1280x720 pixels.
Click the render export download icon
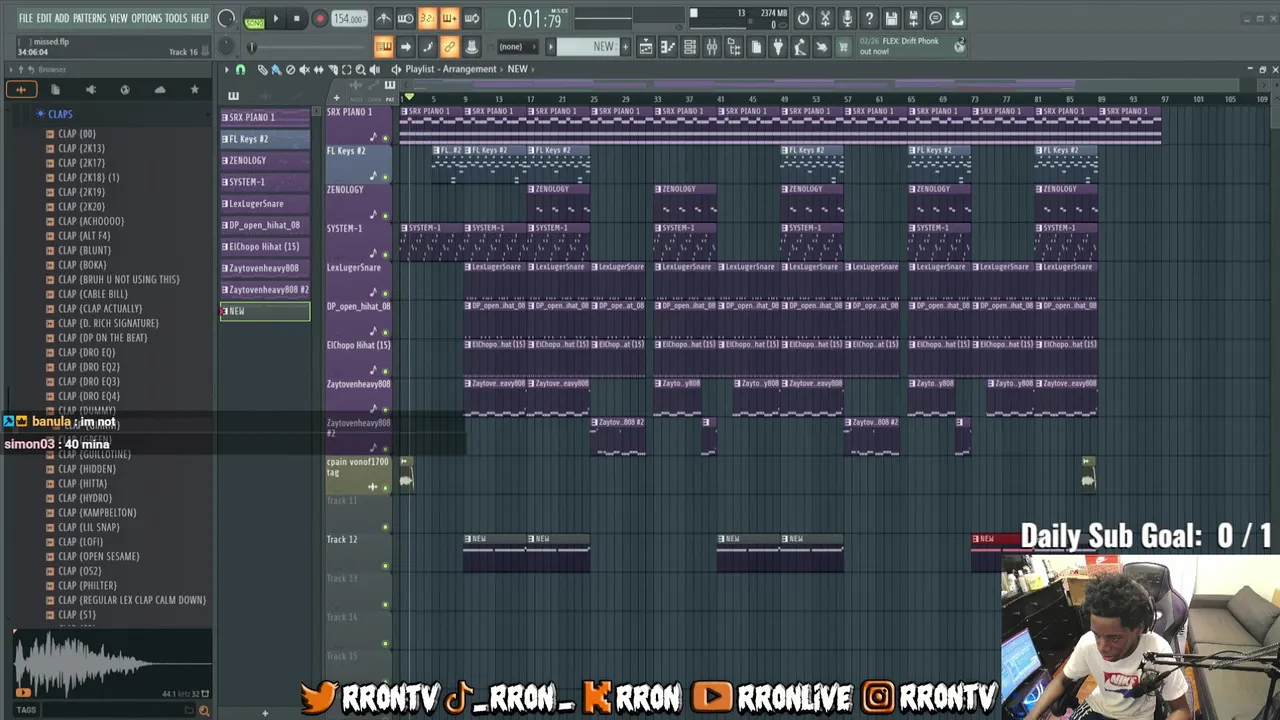coord(957,18)
